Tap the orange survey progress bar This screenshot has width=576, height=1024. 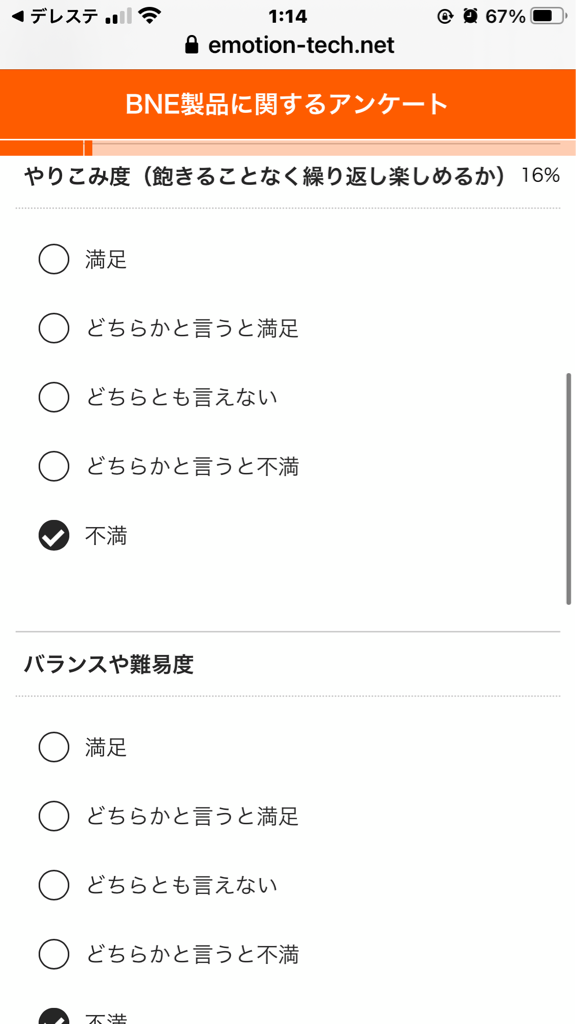pos(288,148)
